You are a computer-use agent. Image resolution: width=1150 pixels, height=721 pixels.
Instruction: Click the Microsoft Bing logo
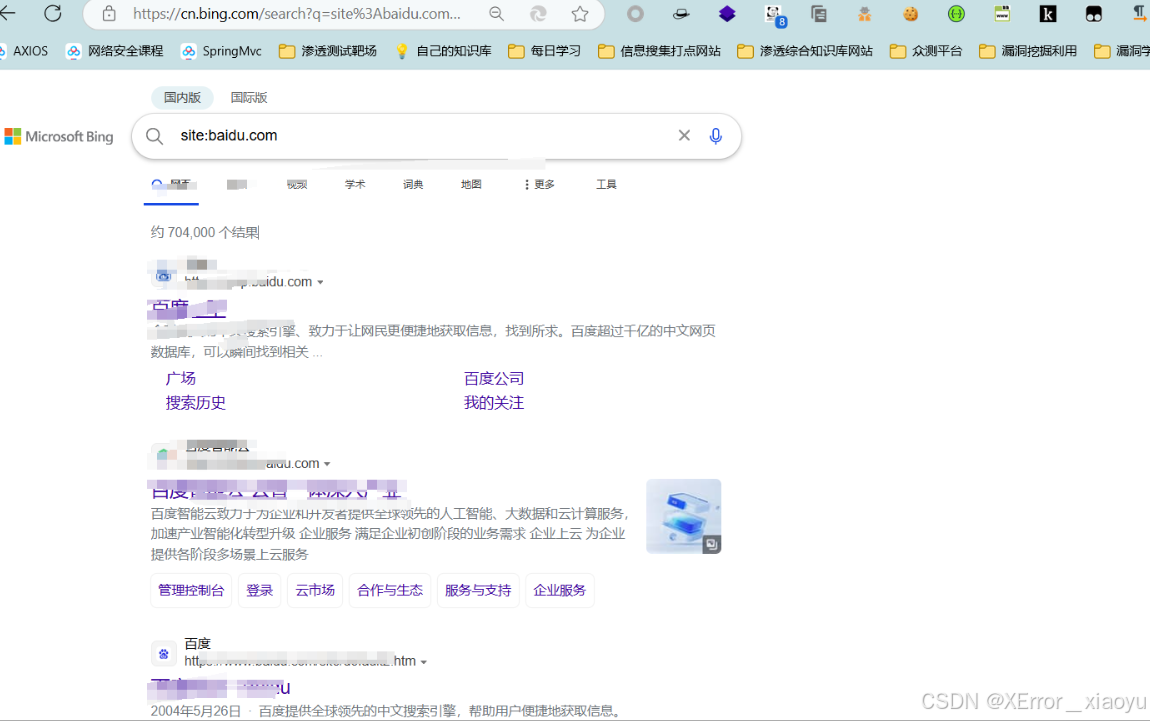[x=59, y=136]
